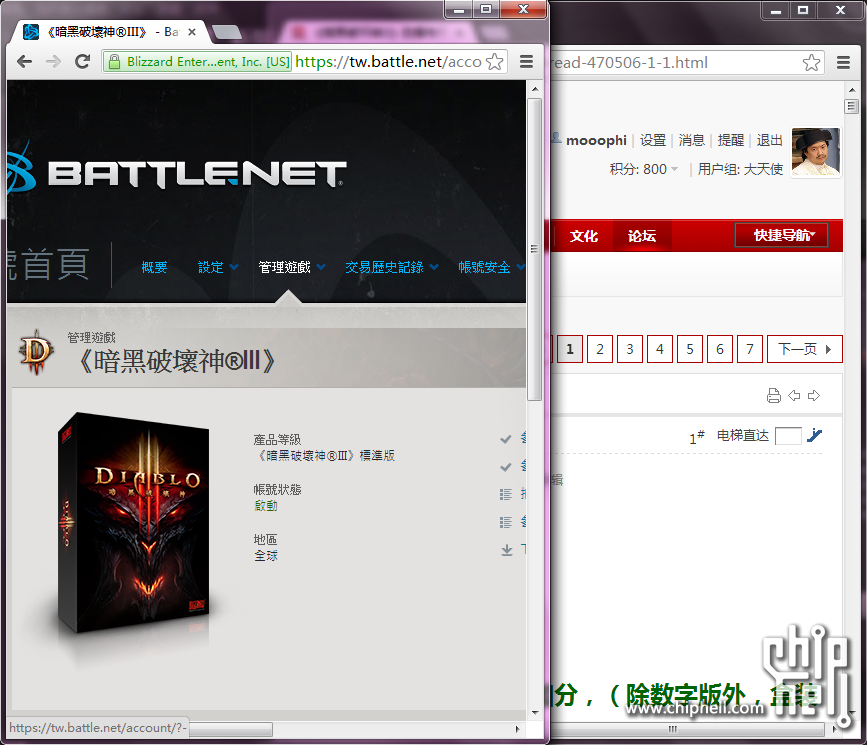Click the Diablo III box art image
867x745 pixels.
(134, 523)
